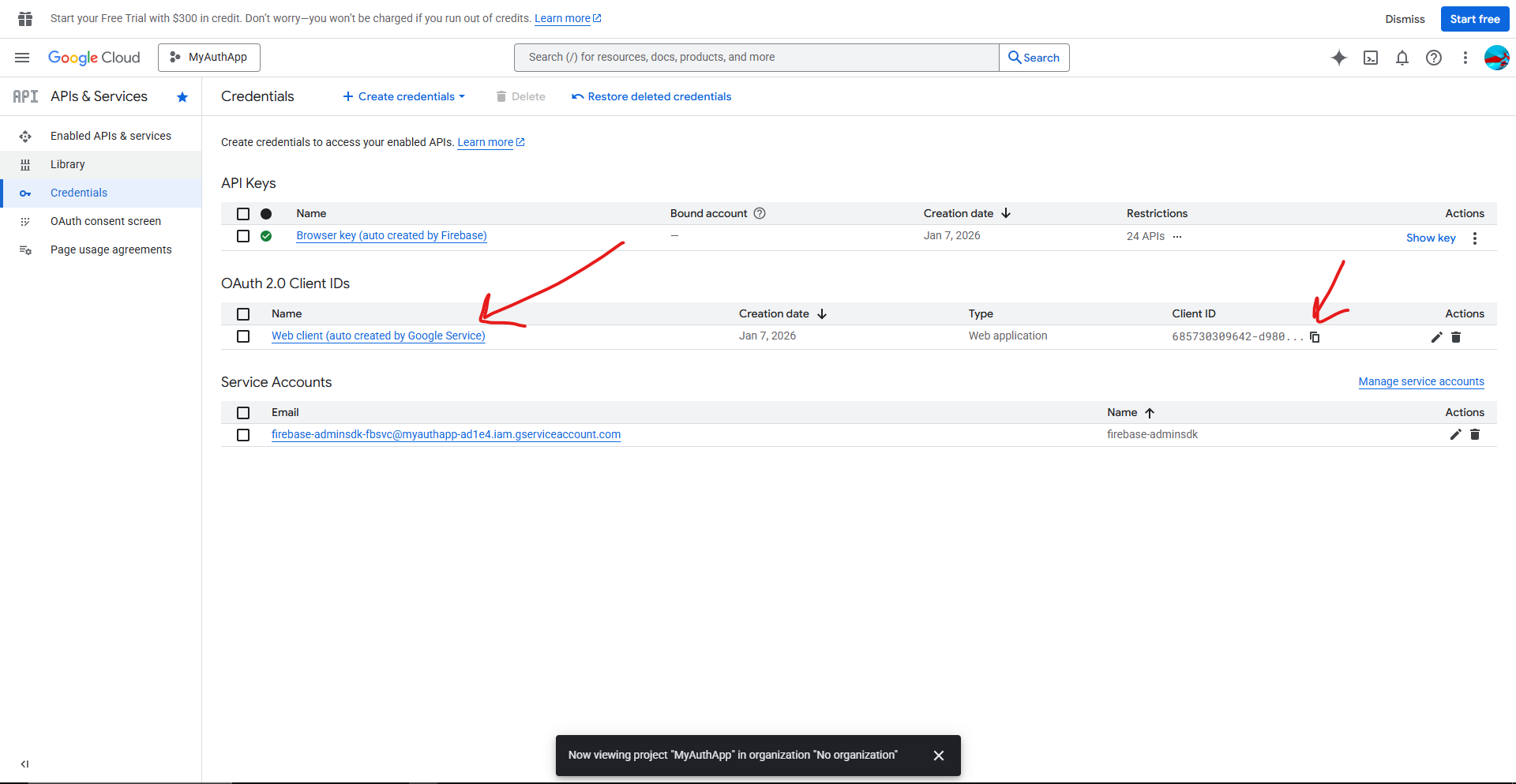Open the MyAuthApp project picker
The width and height of the screenshot is (1516, 784).
pos(209,58)
